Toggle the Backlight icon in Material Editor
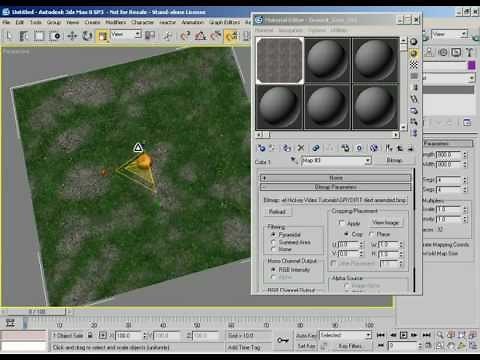Screen dimensions: 480x360 (x=414, y=53)
